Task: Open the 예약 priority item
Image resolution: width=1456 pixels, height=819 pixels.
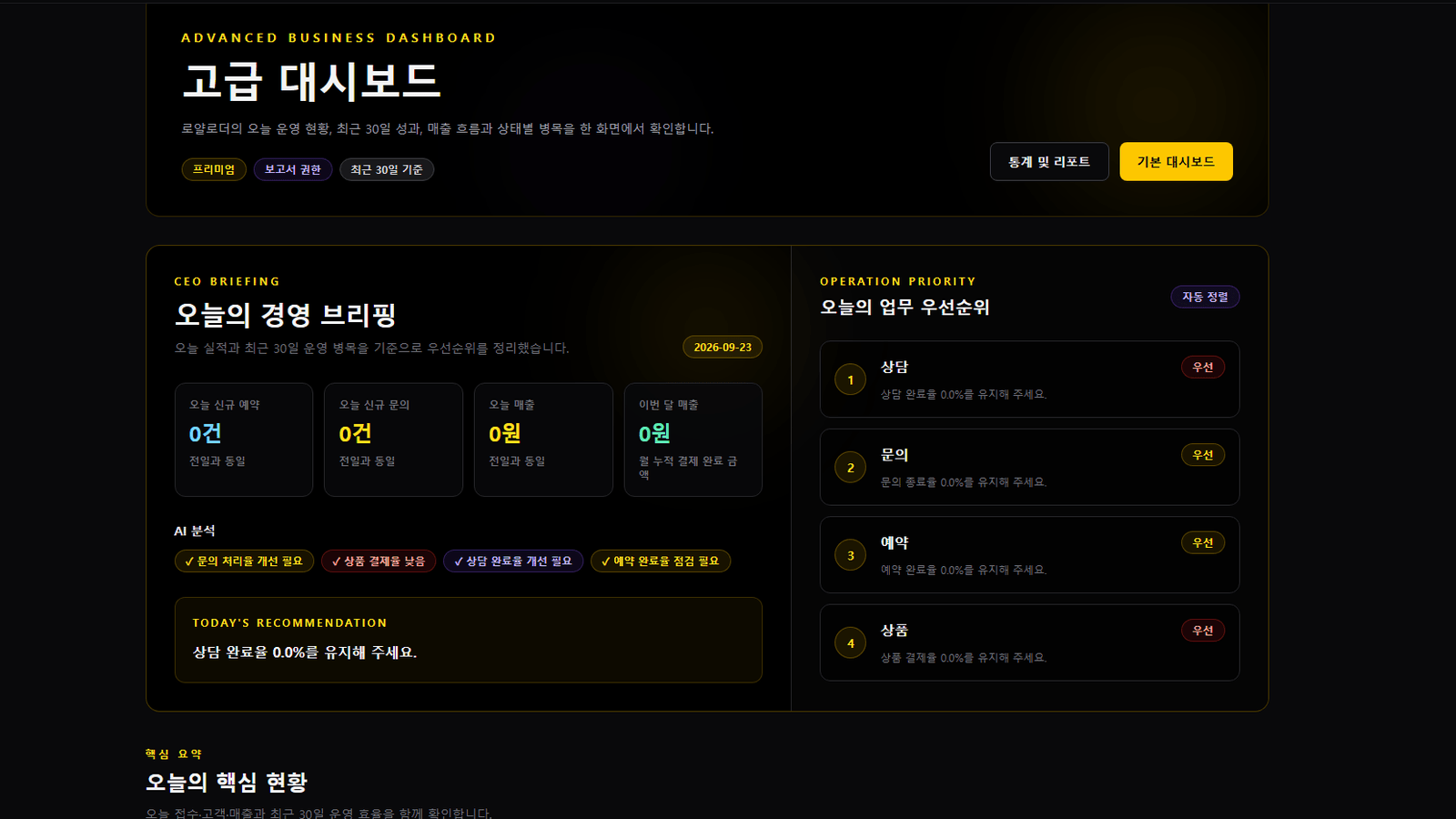Action: point(1029,555)
